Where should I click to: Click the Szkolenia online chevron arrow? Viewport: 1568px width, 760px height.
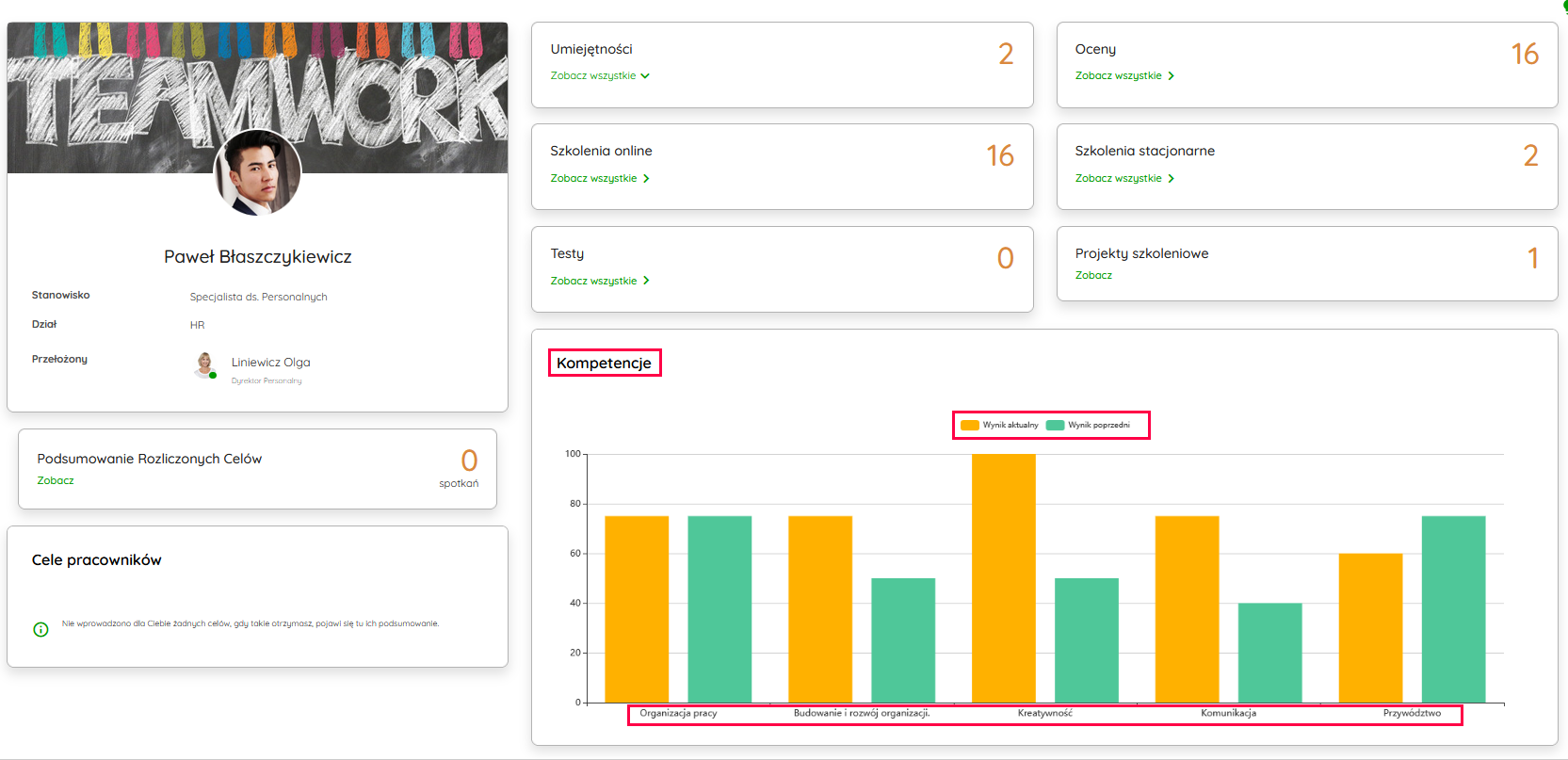tap(646, 179)
